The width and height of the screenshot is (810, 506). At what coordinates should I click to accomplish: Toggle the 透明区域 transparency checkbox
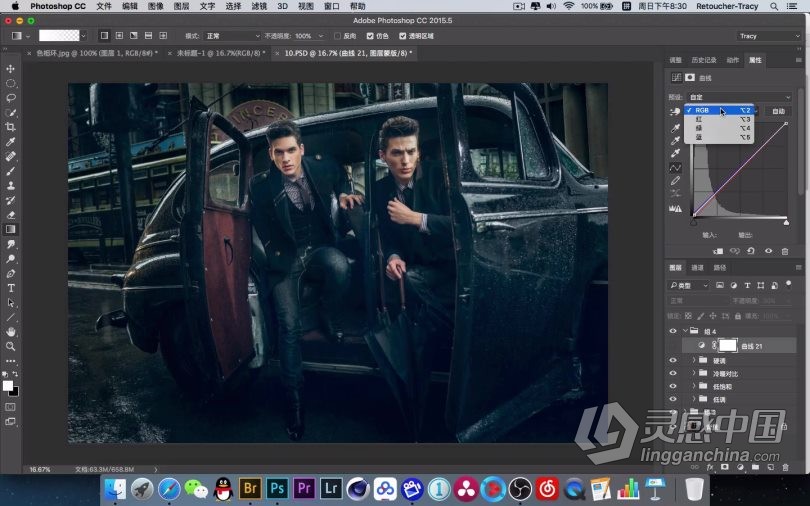(x=402, y=36)
